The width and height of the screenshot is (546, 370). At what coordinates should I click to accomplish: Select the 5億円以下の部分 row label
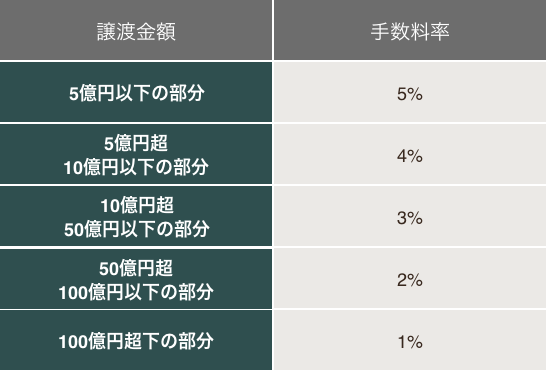coord(136,92)
